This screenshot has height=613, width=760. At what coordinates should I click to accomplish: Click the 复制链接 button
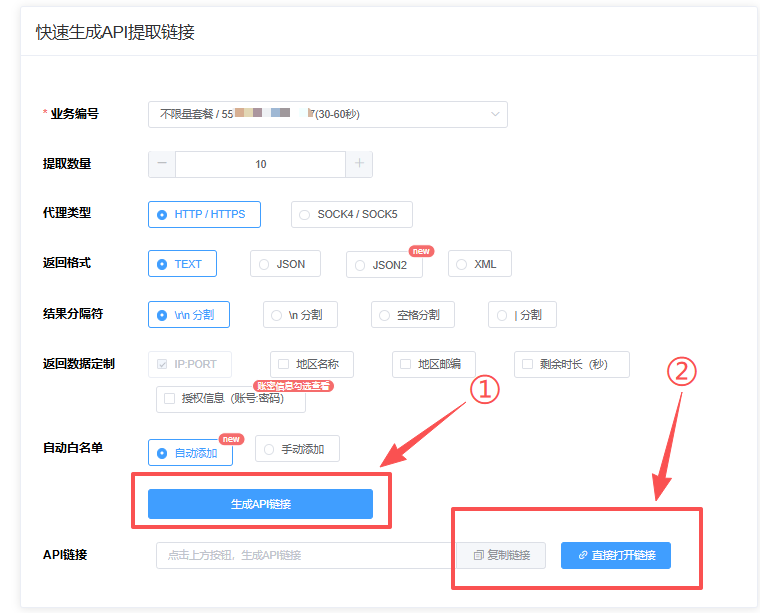(x=502, y=555)
